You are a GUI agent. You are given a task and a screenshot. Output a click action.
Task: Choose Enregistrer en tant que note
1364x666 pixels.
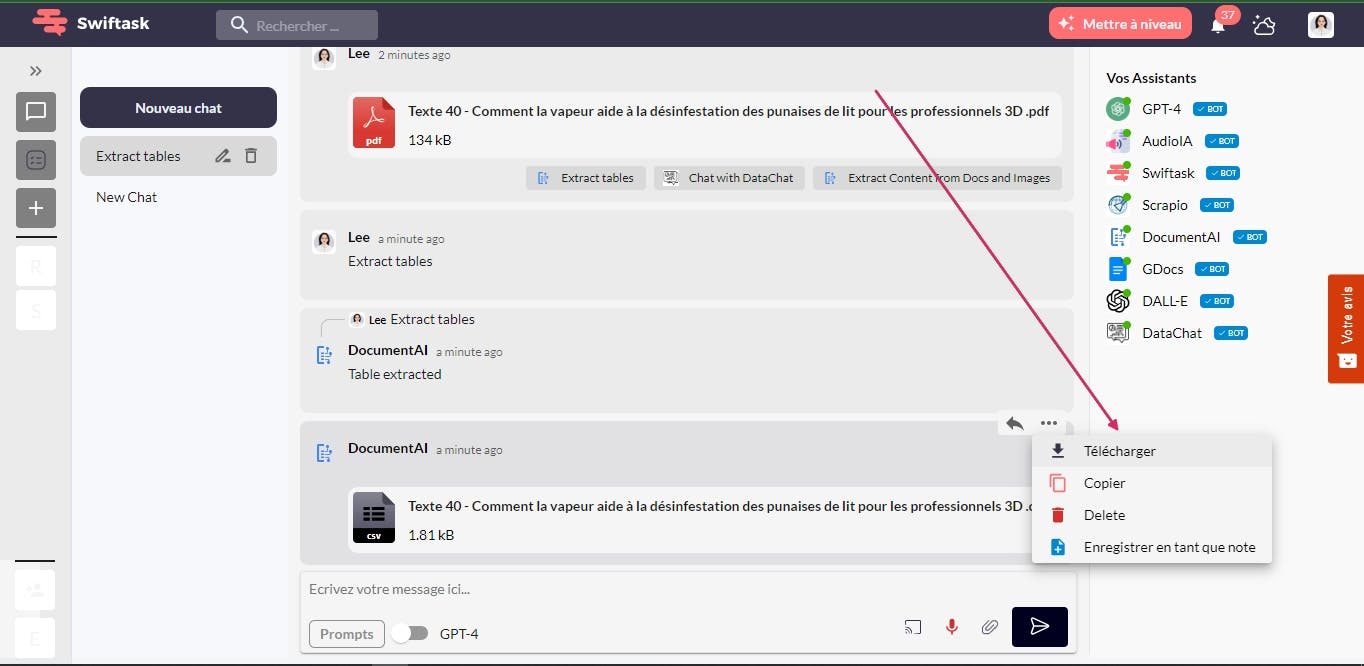point(1152,547)
